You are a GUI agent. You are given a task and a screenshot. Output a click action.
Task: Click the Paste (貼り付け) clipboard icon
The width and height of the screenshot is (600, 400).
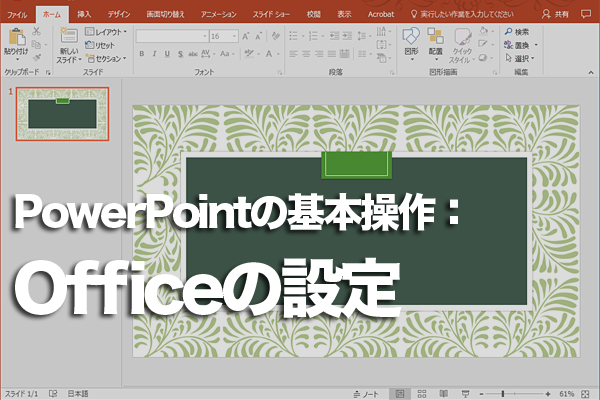[x=16, y=37]
